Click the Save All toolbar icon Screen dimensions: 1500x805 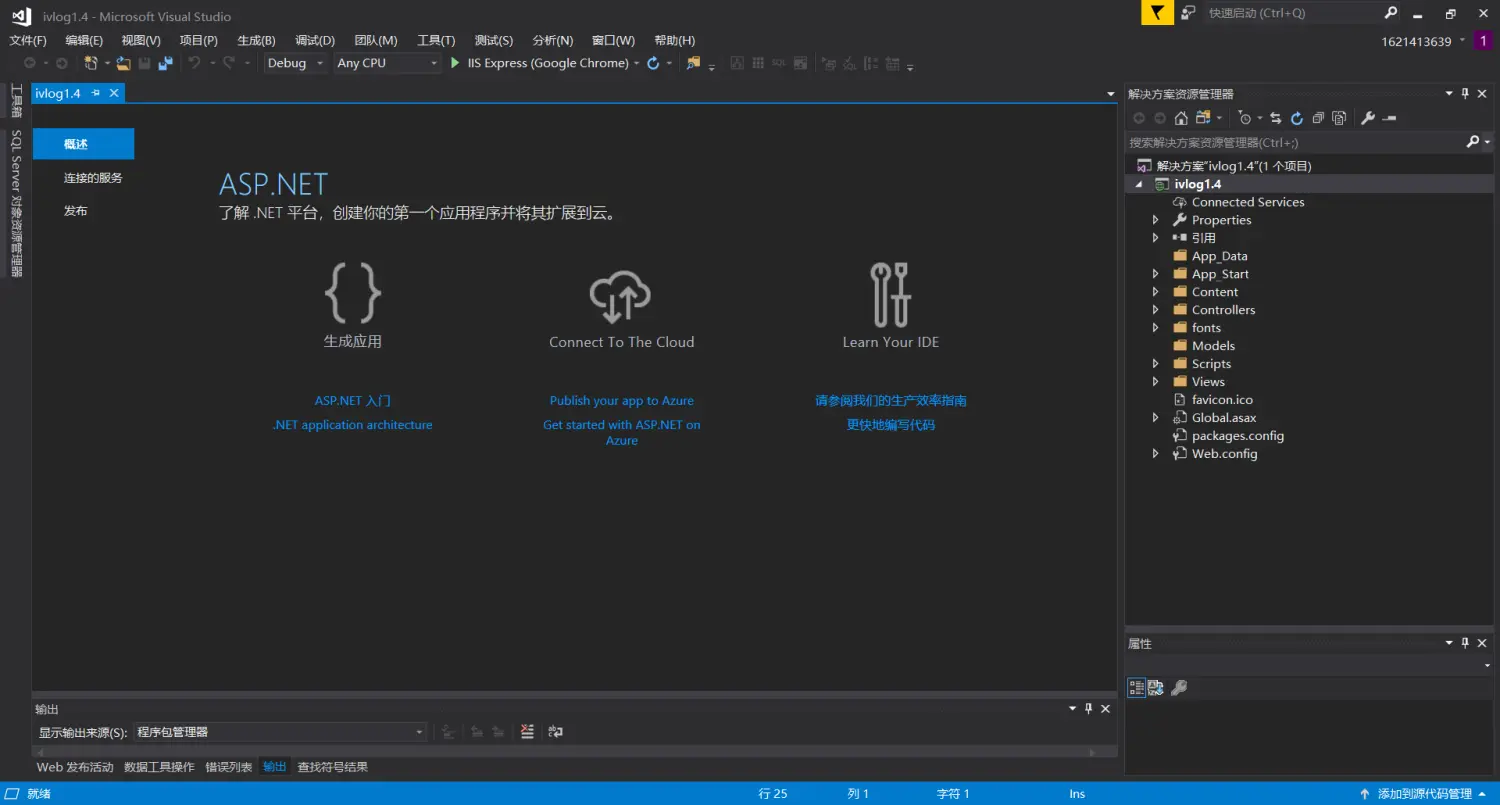click(166, 63)
